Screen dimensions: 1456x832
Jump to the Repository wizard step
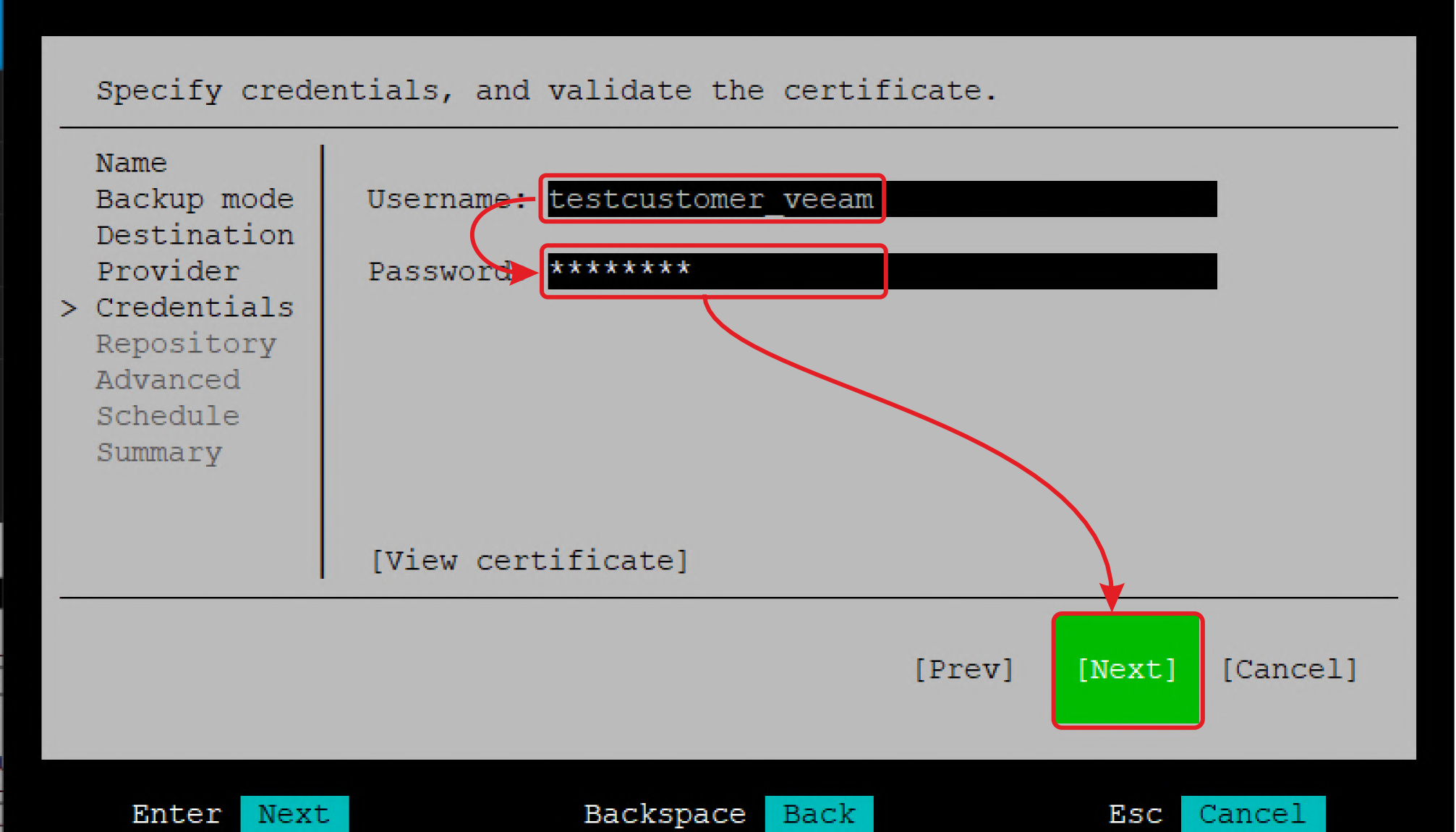pos(186,344)
